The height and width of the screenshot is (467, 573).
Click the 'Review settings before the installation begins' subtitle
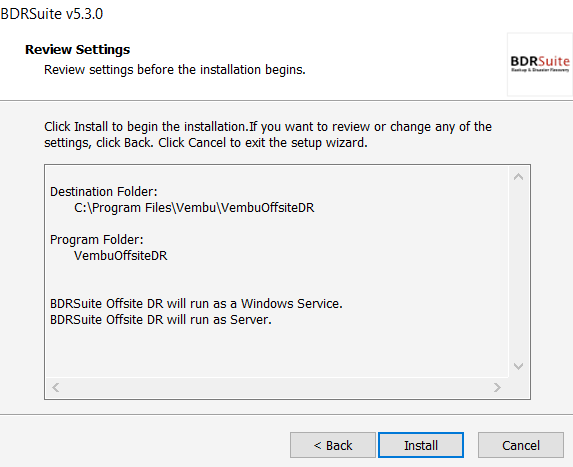(x=175, y=69)
